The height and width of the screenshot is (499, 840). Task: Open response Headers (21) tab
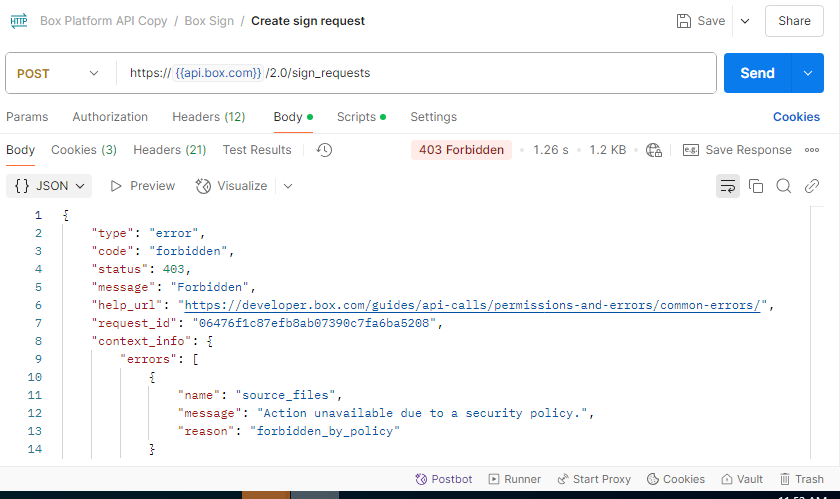tap(170, 150)
